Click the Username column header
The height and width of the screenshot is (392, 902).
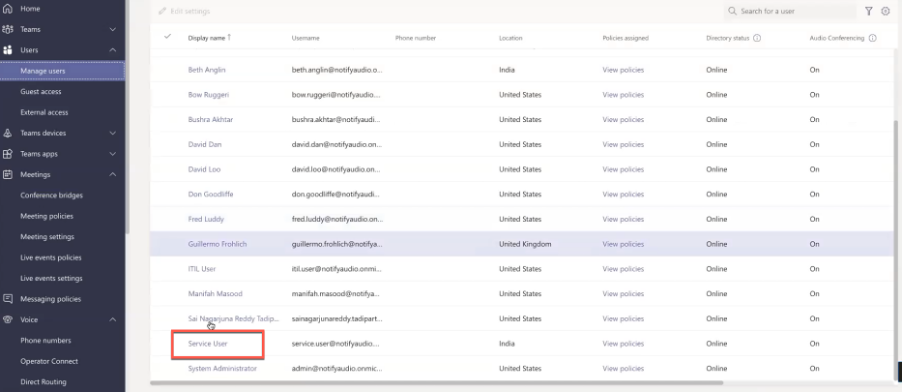[305, 38]
